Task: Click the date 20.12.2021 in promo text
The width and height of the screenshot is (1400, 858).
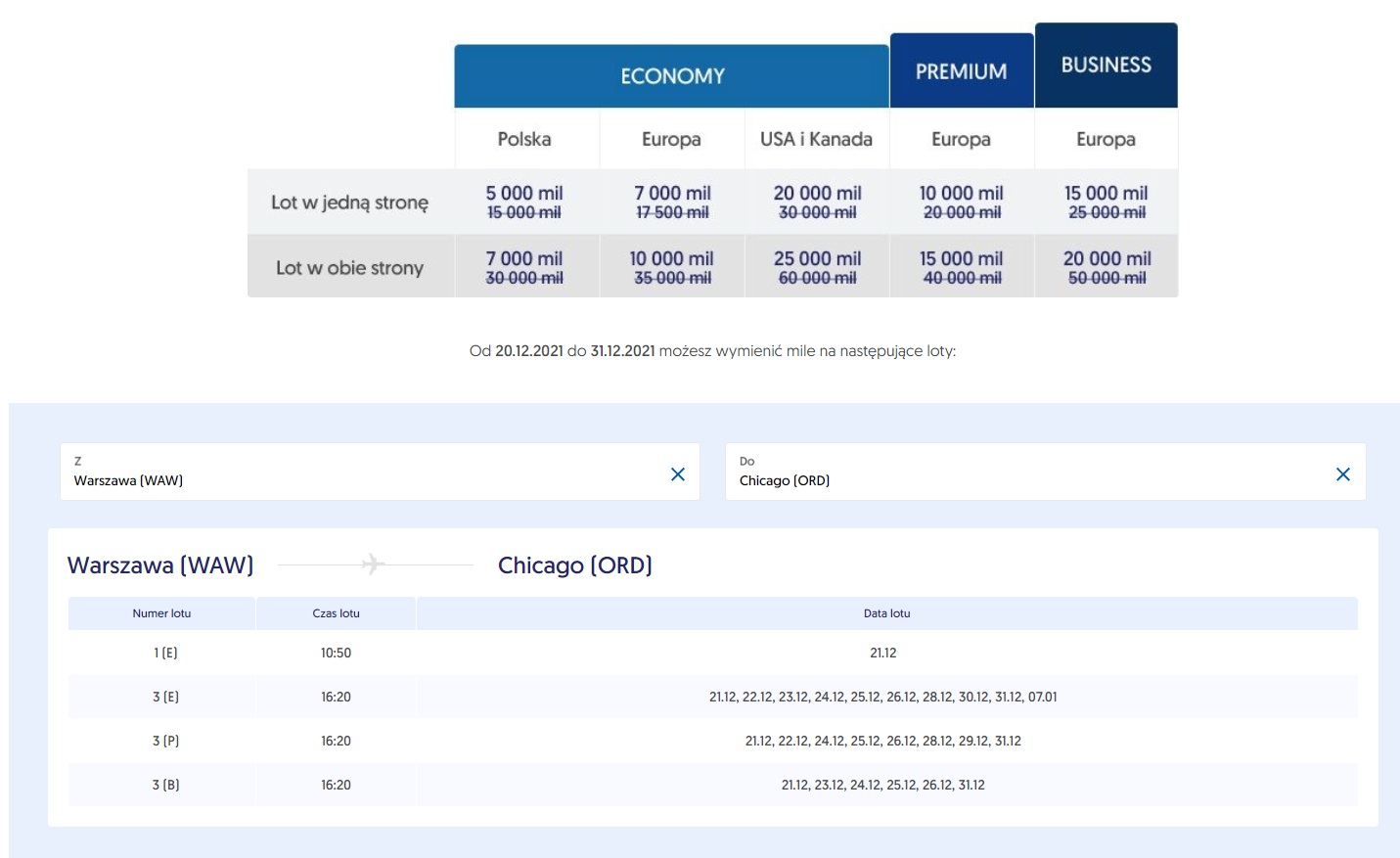Action: (528, 351)
